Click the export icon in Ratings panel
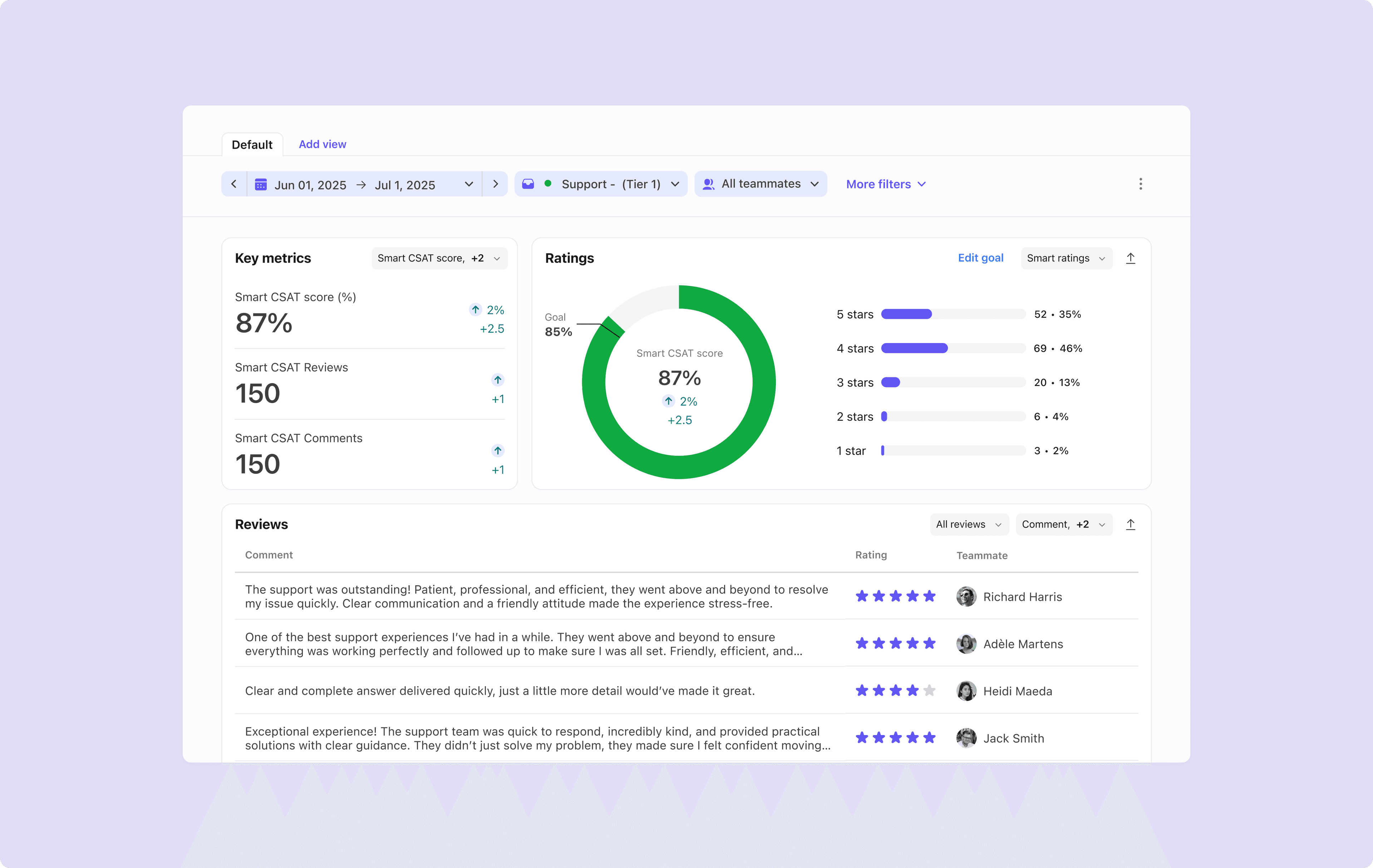Image resolution: width=1373 pixels, height=868 pixels. coord(1131,258)
